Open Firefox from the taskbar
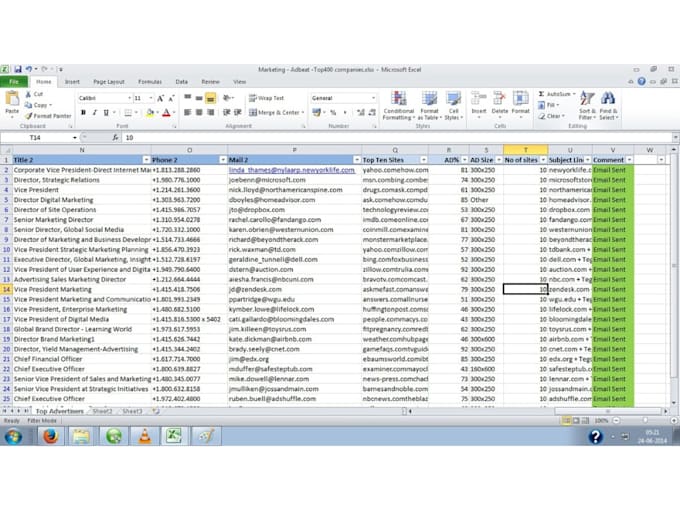Viewport: 680px width, 510px height. [50, 436]
